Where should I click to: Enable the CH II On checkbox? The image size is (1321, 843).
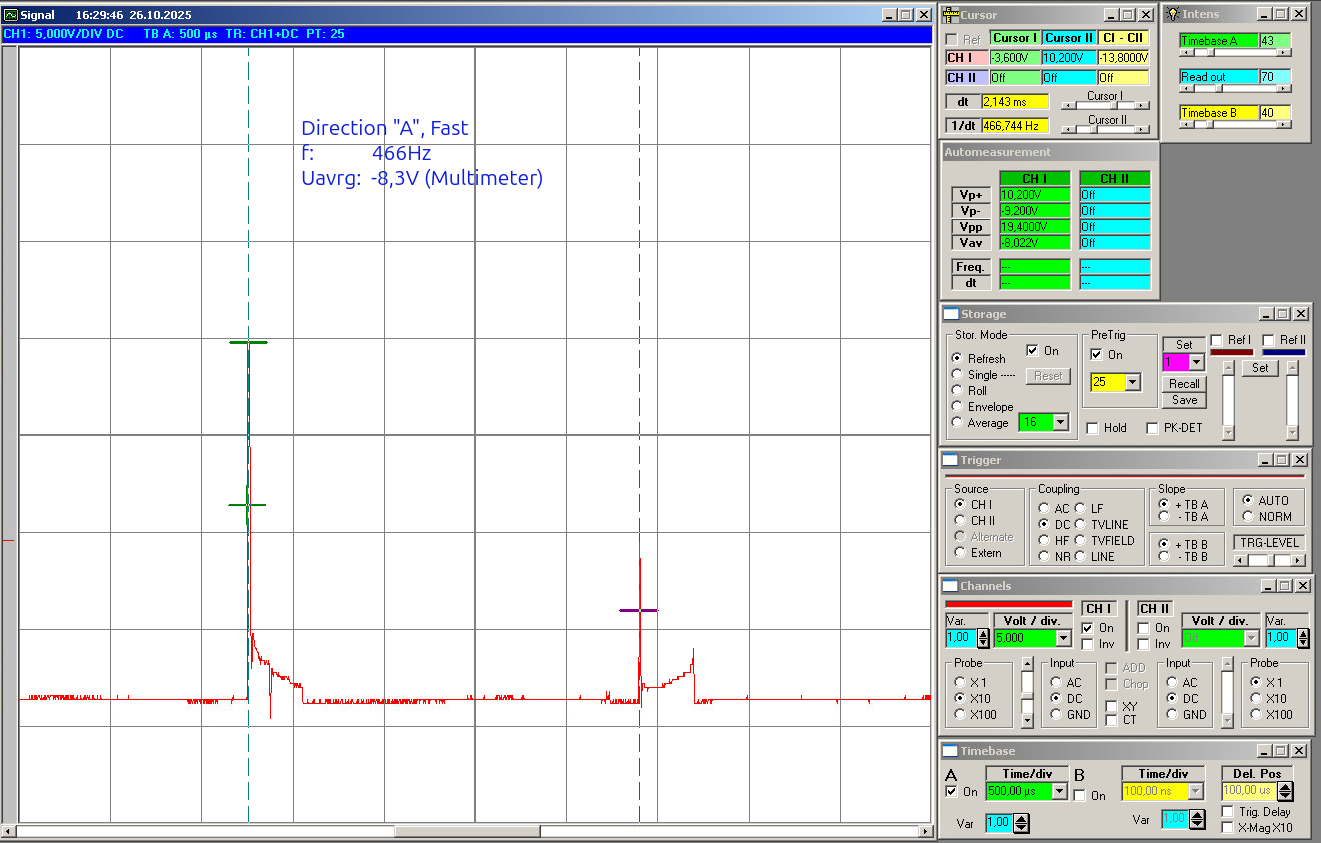1143,628
